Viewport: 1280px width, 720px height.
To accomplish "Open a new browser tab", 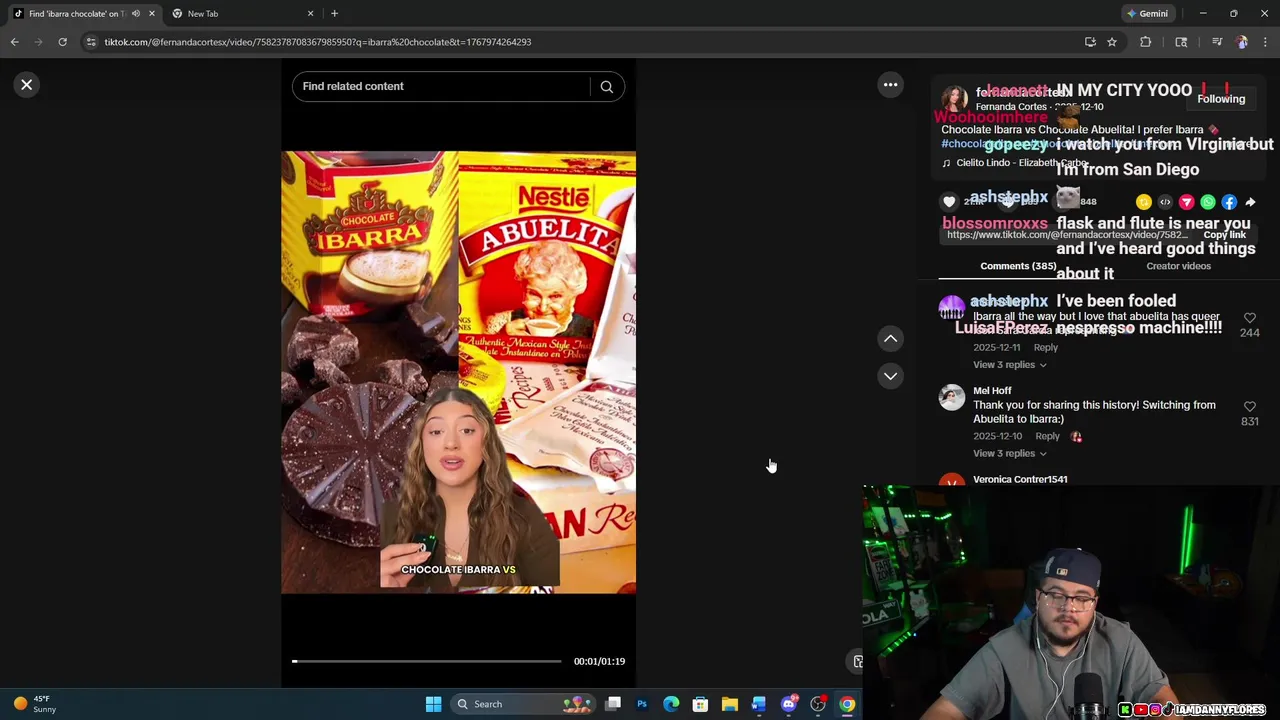I will tap(334, 14).
